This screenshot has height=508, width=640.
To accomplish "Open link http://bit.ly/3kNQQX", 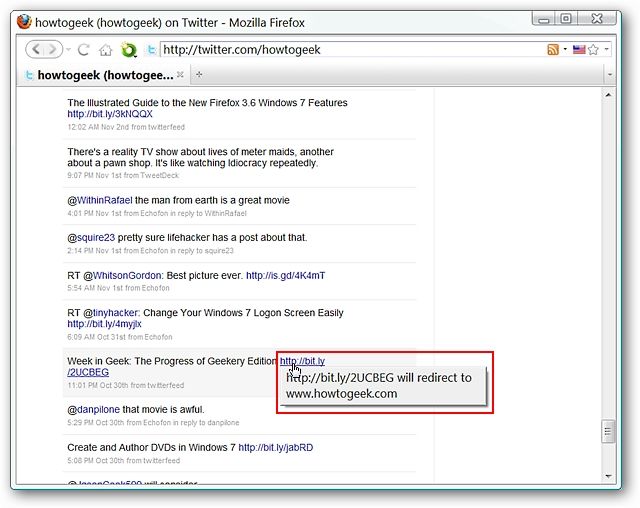I will (110, 114).
